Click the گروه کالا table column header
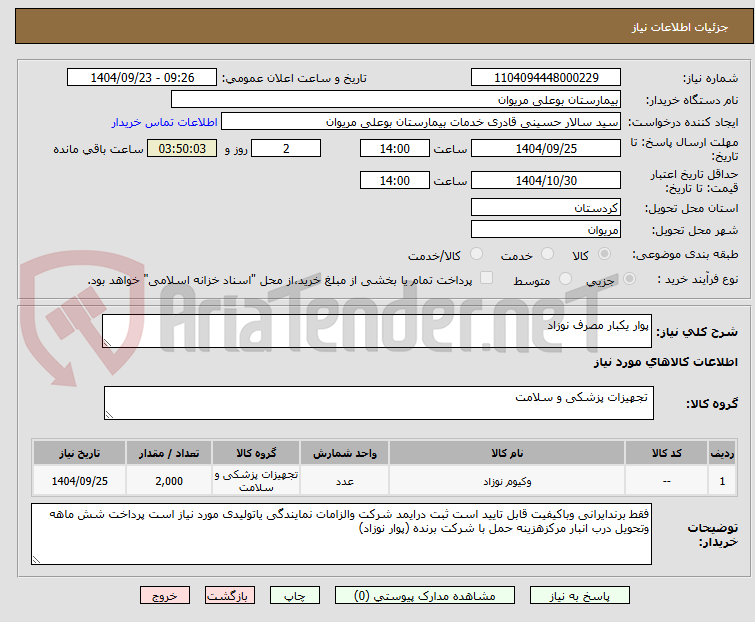 coord(256,453)
